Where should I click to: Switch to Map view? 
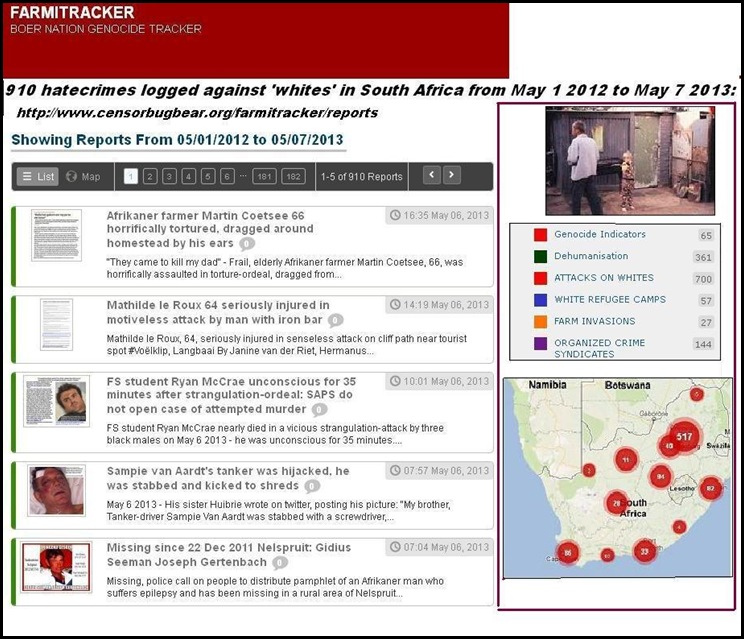click(x=83, y=177)
